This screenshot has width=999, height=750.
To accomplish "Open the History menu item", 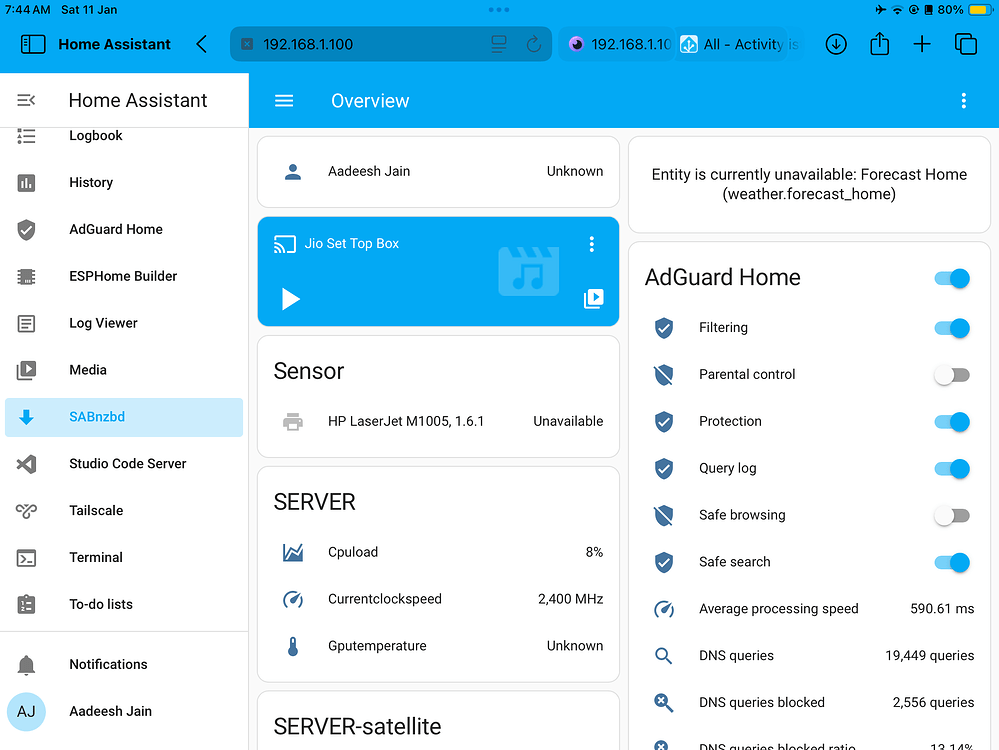I will tap(91, 182).
